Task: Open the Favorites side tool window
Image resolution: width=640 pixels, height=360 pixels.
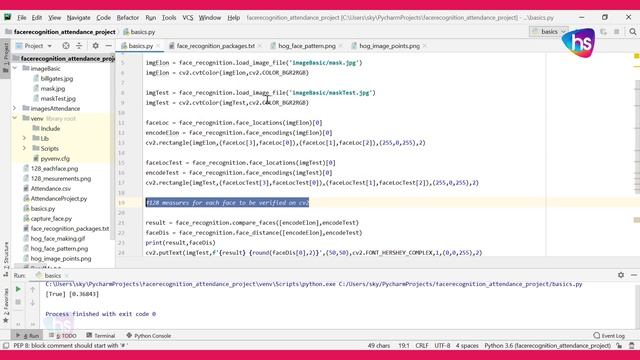Action: (x=6, y=305)
